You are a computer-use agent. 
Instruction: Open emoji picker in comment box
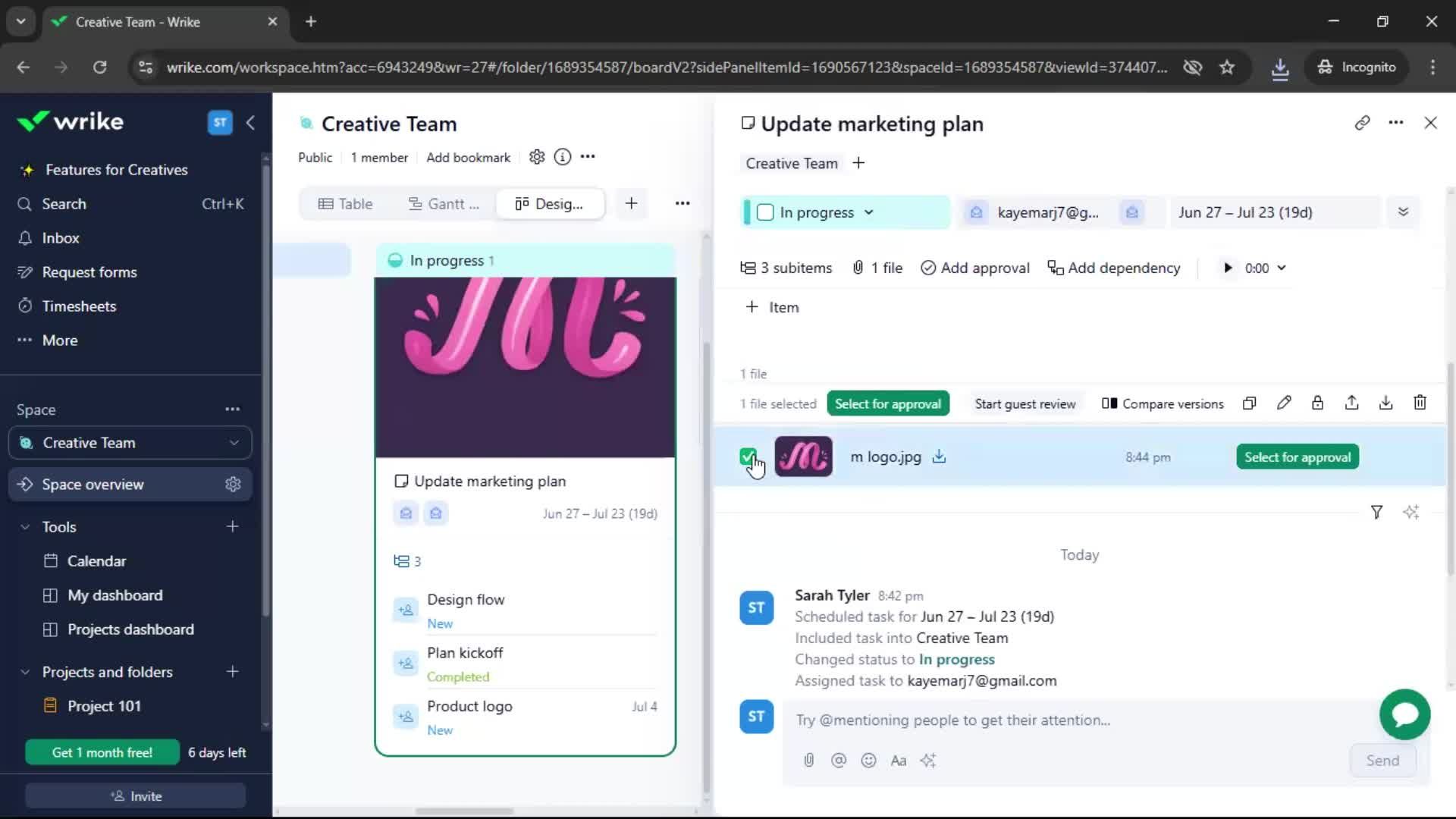coord(868,761)
